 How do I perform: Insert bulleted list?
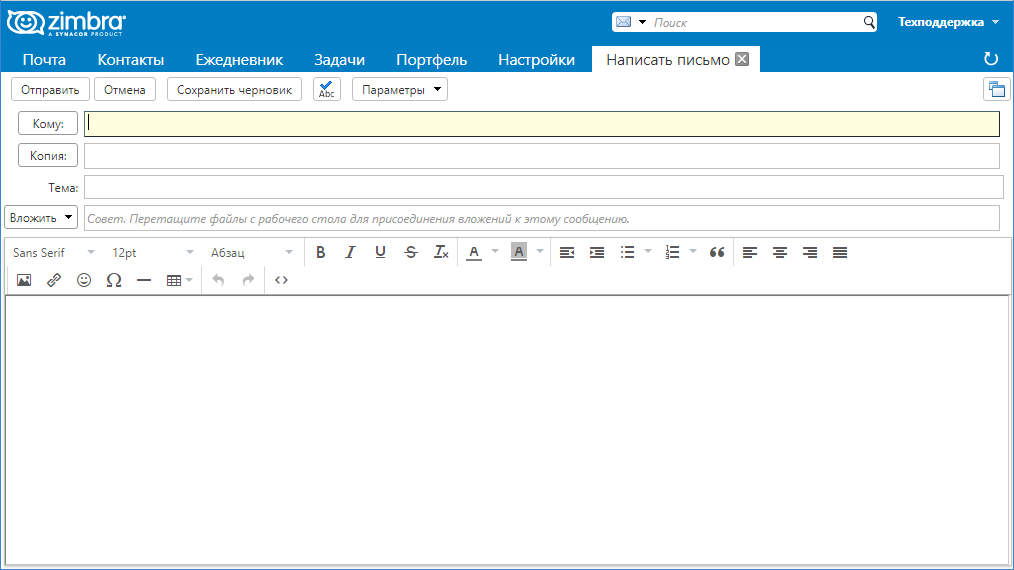point(627,252)
